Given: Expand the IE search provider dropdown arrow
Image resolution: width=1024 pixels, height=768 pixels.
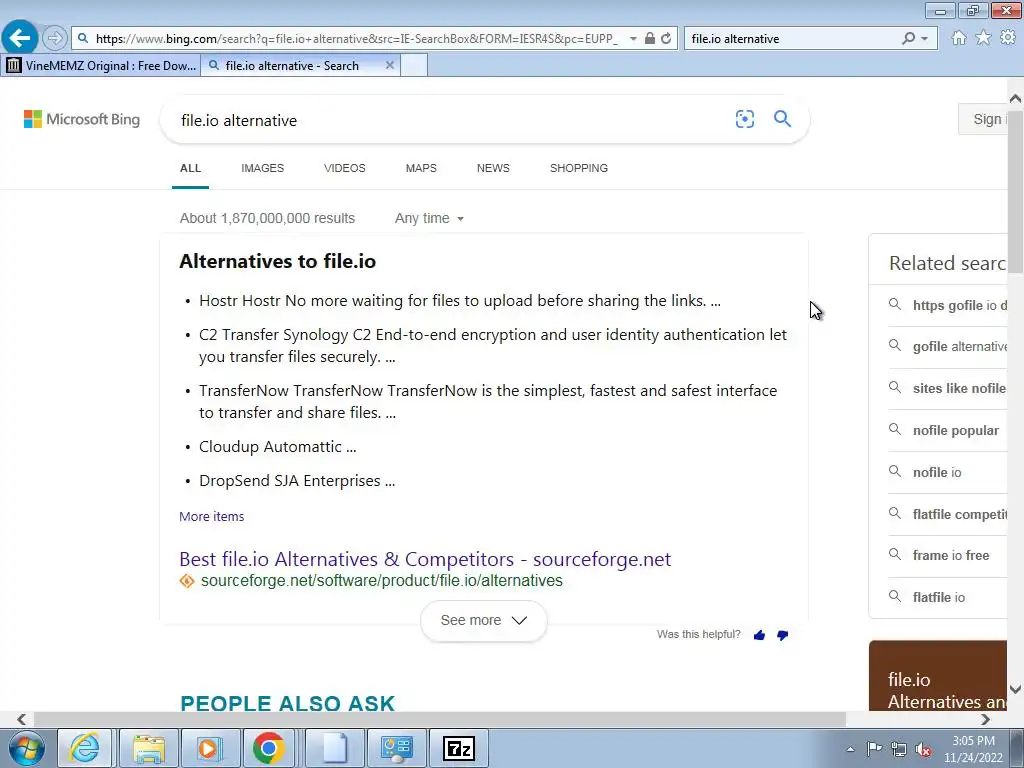Looking at the screenshot, I should (925, 39).
